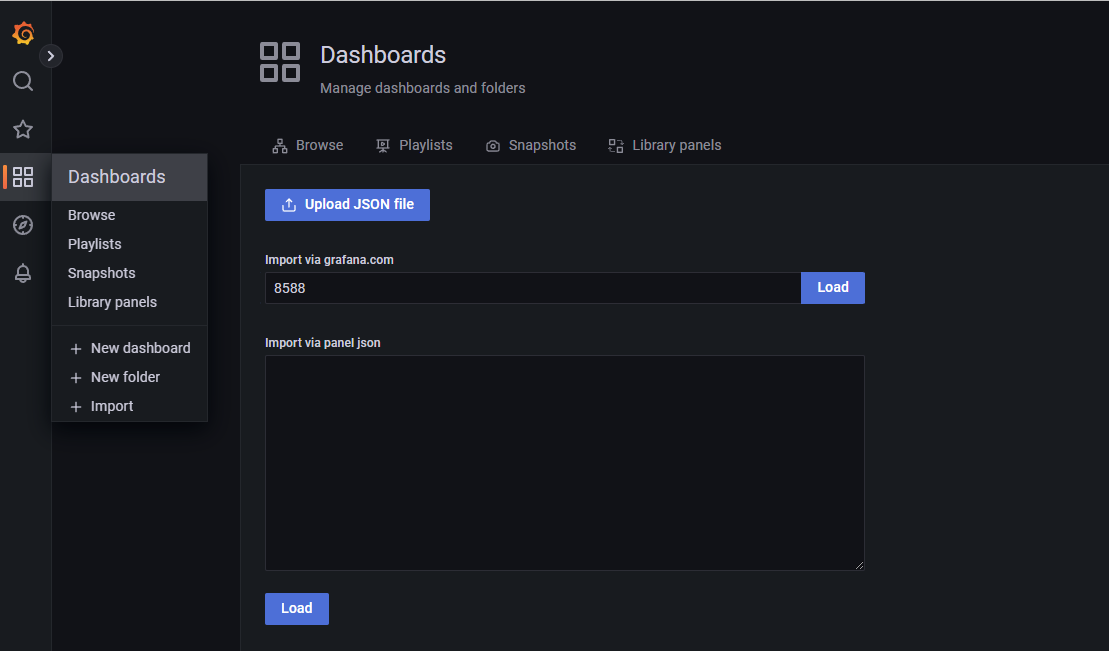Click the 'Import via grafana.com' label
This screenshot has height=651, width=1109.
tap(329, 260)
